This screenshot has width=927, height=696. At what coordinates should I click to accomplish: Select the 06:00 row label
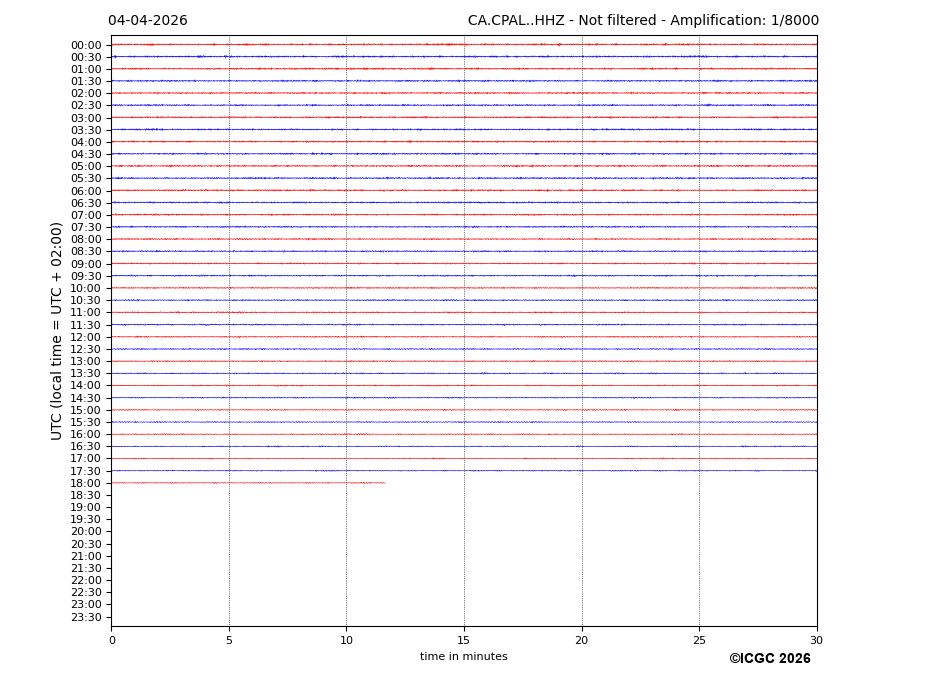point(86,191)
